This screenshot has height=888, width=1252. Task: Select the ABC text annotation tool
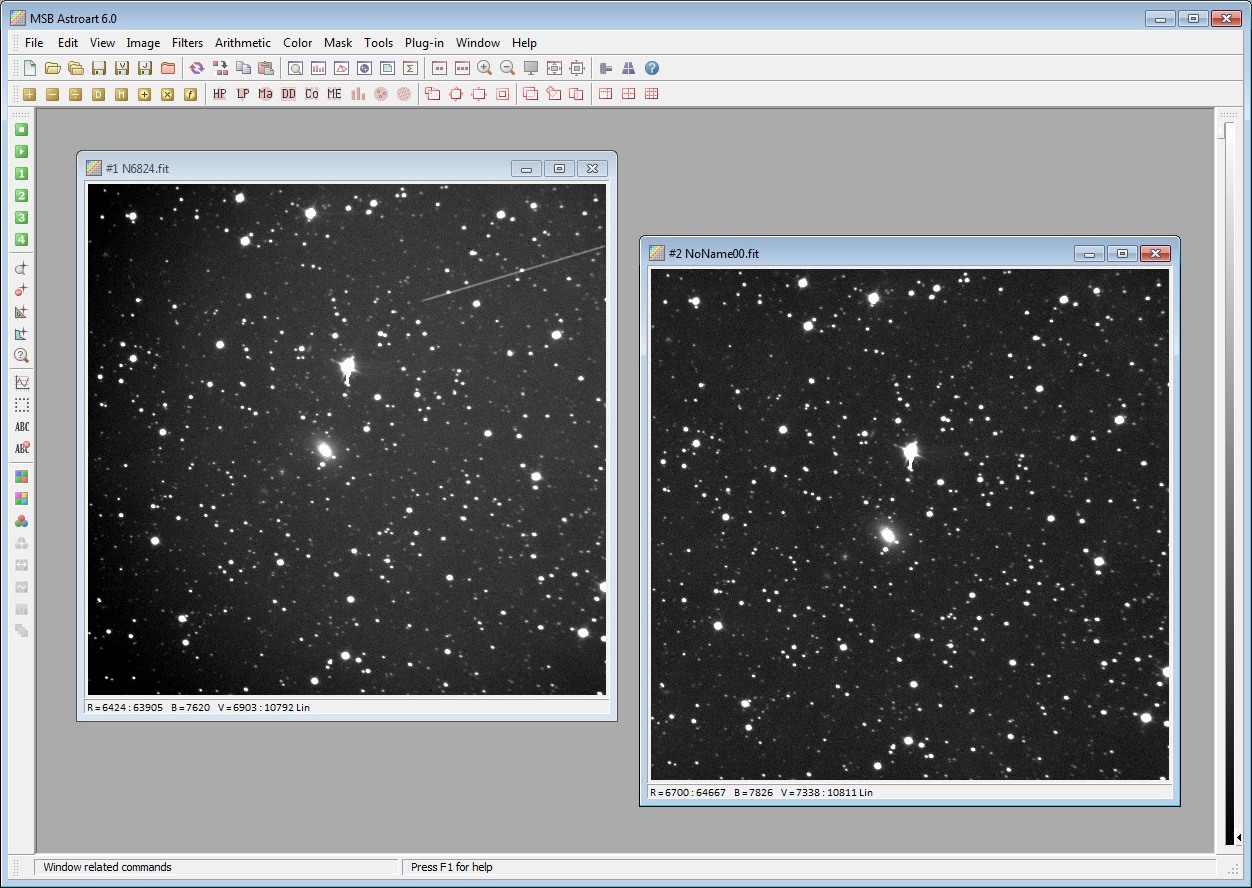[x=21, y=427]
